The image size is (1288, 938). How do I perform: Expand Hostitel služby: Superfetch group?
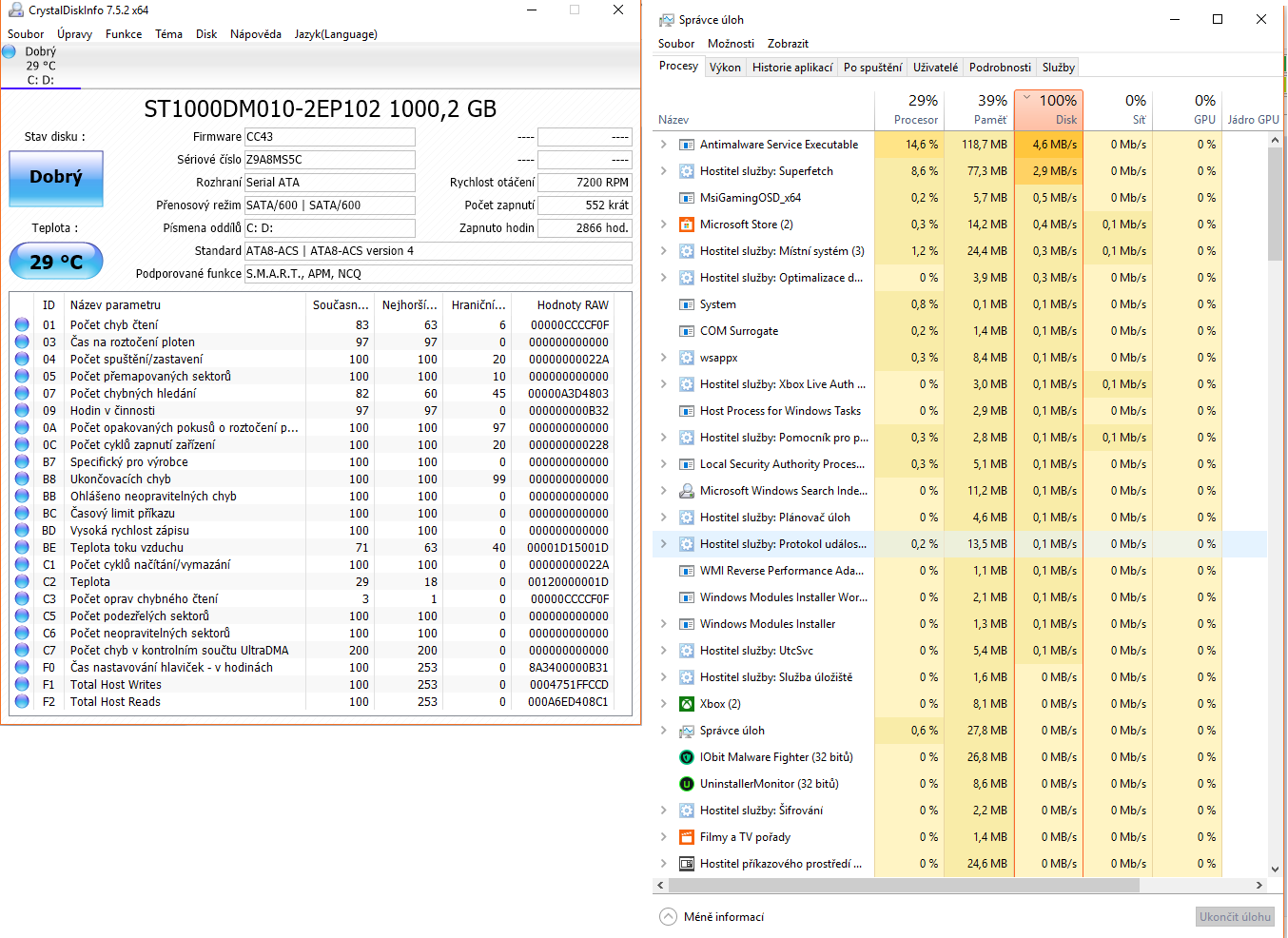click(x=664, y=171)
